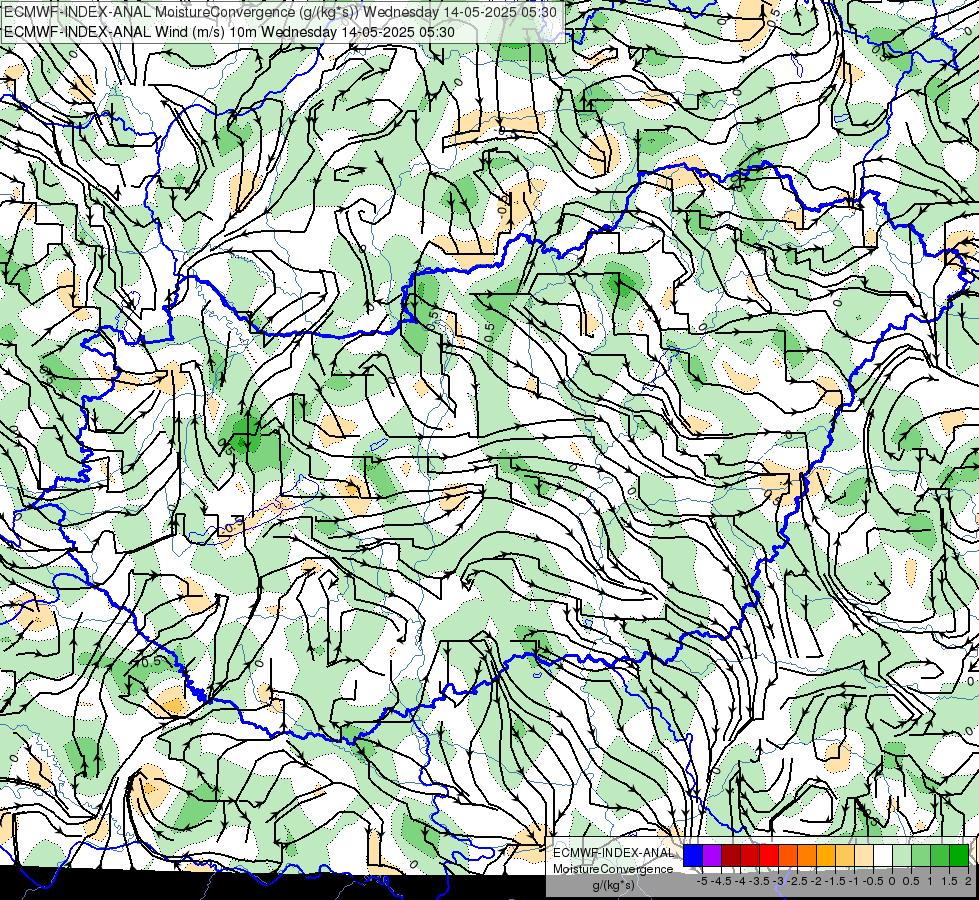Click the legend tick label 2
Image resolution: width=979 pixels, height=900 pixels.
(968, 881)
